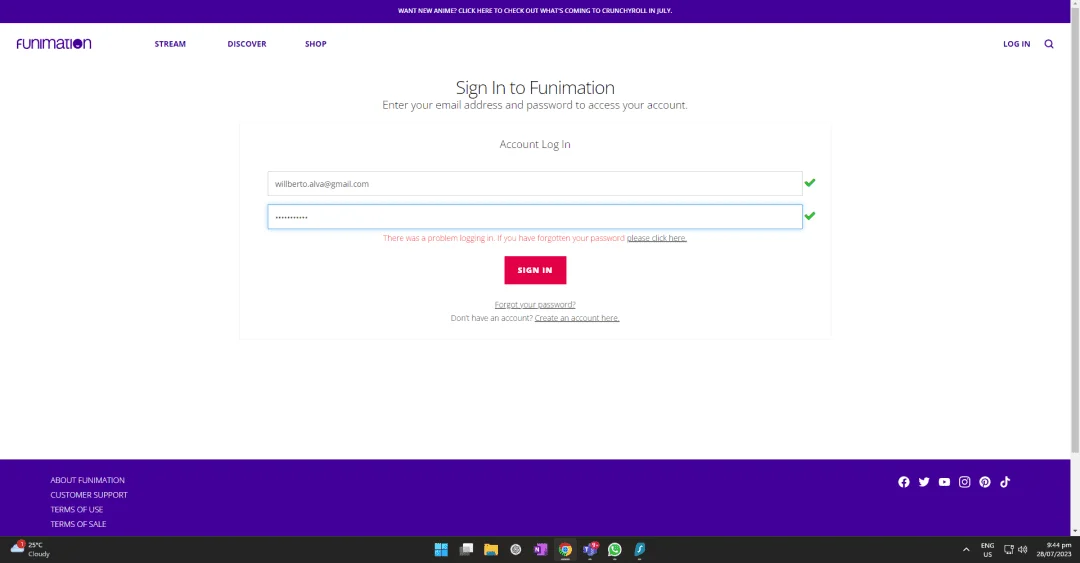Show hidden system tray icons
The height and width of the screenshot is (563, 1080).
point(966,549)
